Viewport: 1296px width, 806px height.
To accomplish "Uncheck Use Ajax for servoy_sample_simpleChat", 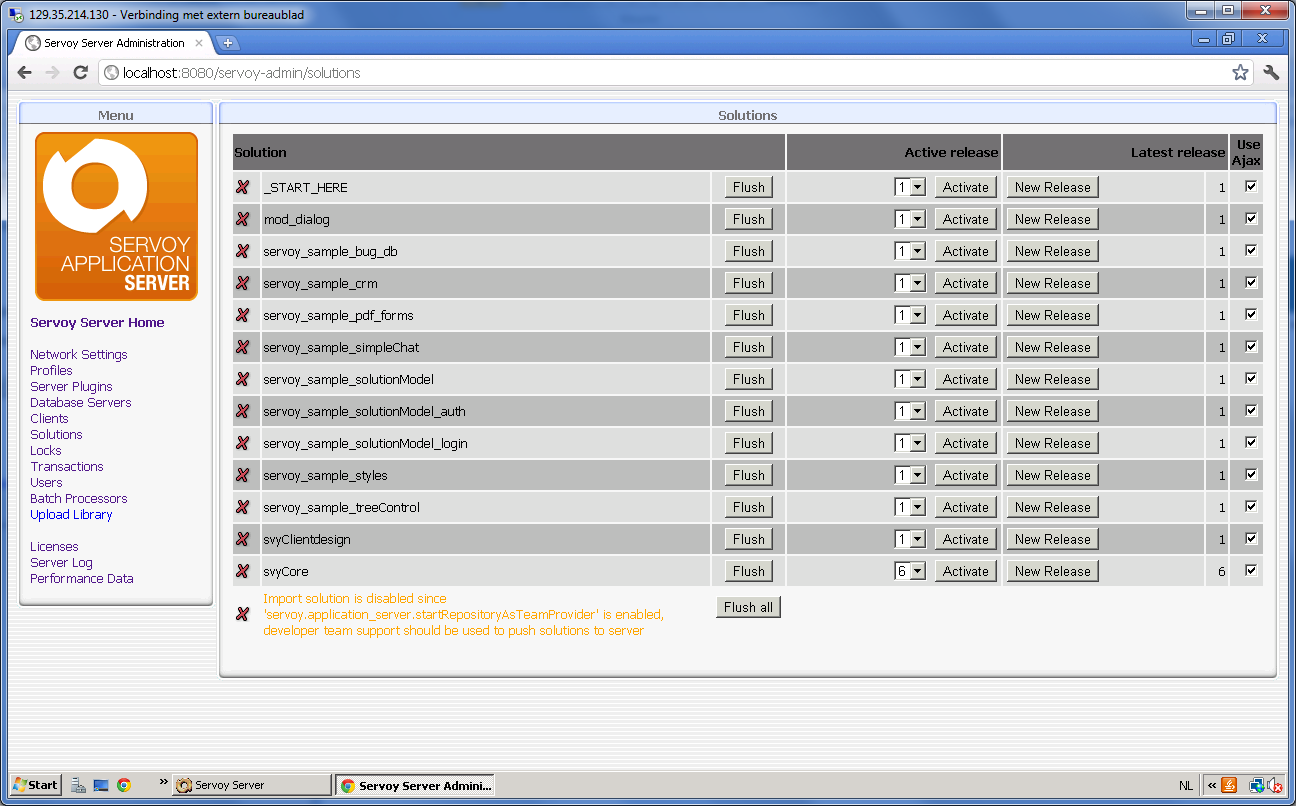I will click(x=1250, y=346).
